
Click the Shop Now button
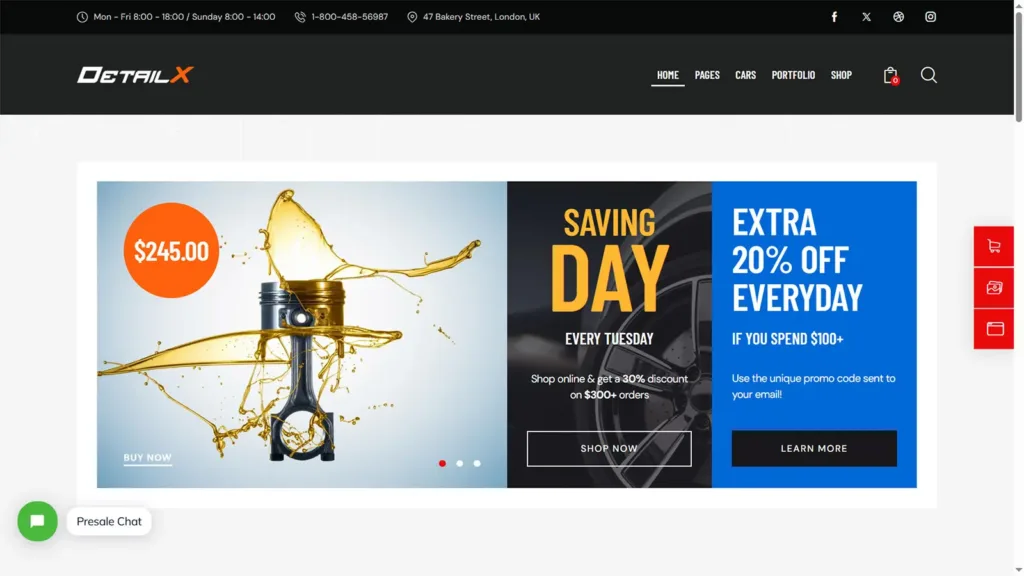(609, 449)
